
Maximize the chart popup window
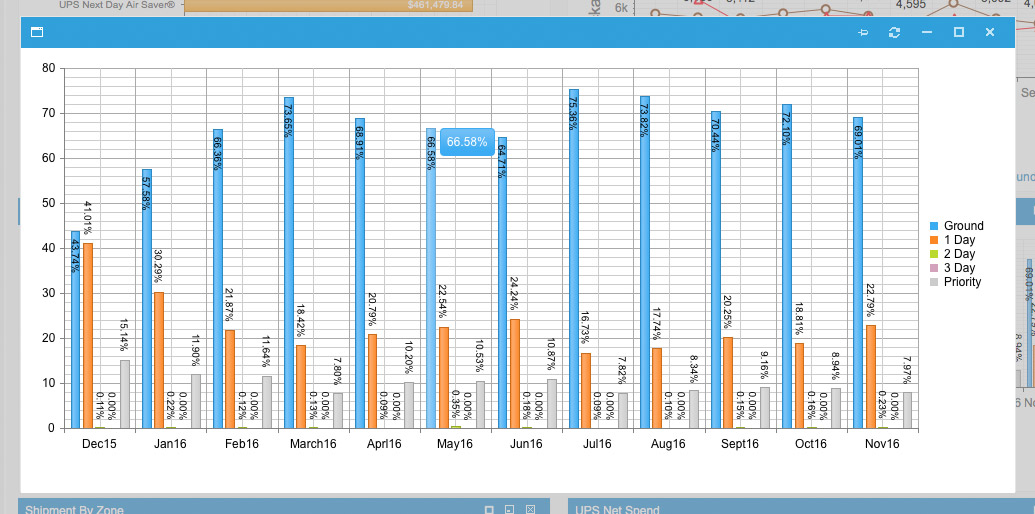click(x=958, y=33)
